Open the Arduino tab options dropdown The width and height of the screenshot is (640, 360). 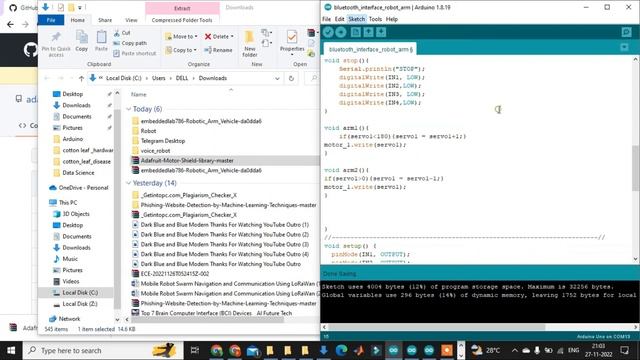tap(624, 47)
